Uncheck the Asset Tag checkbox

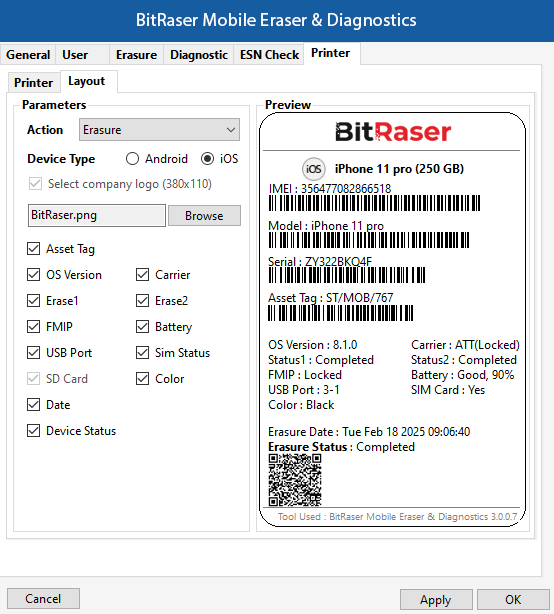click(x=33, y=249)
